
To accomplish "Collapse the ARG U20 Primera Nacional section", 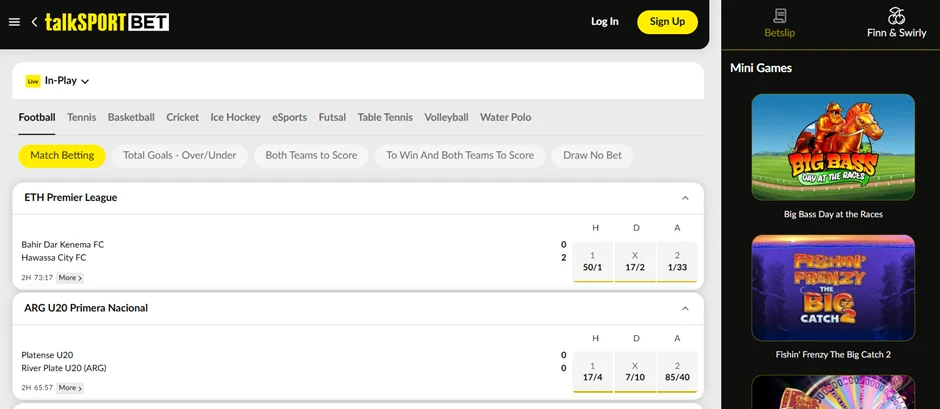I will [685, 309].
